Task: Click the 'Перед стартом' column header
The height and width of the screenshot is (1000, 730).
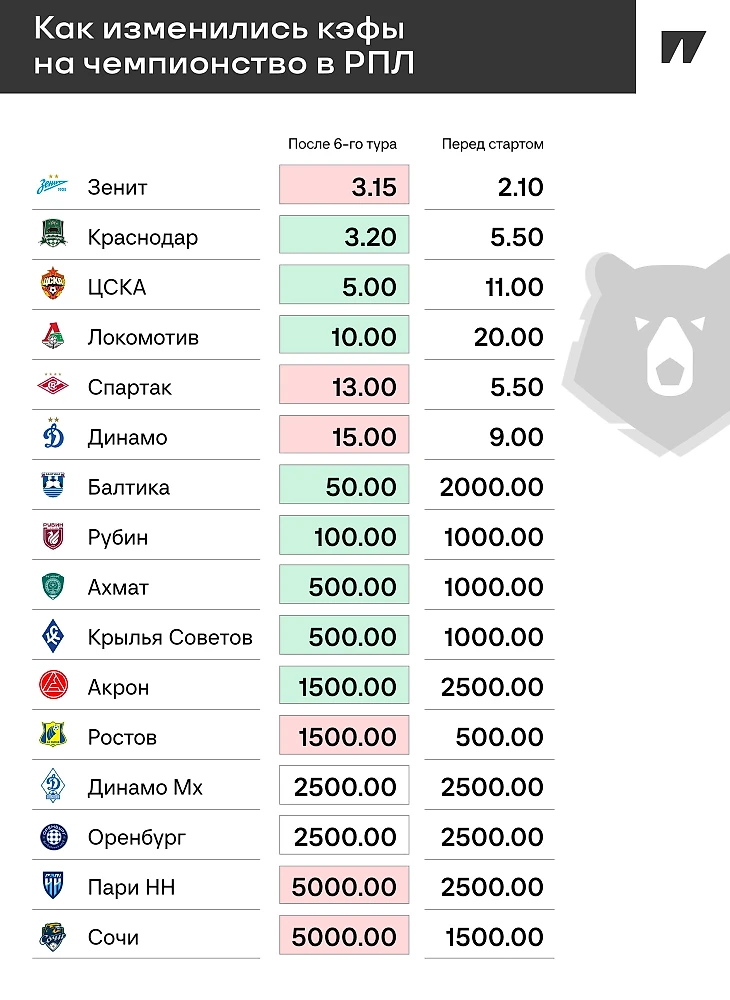Action: (x=492, y=144)
